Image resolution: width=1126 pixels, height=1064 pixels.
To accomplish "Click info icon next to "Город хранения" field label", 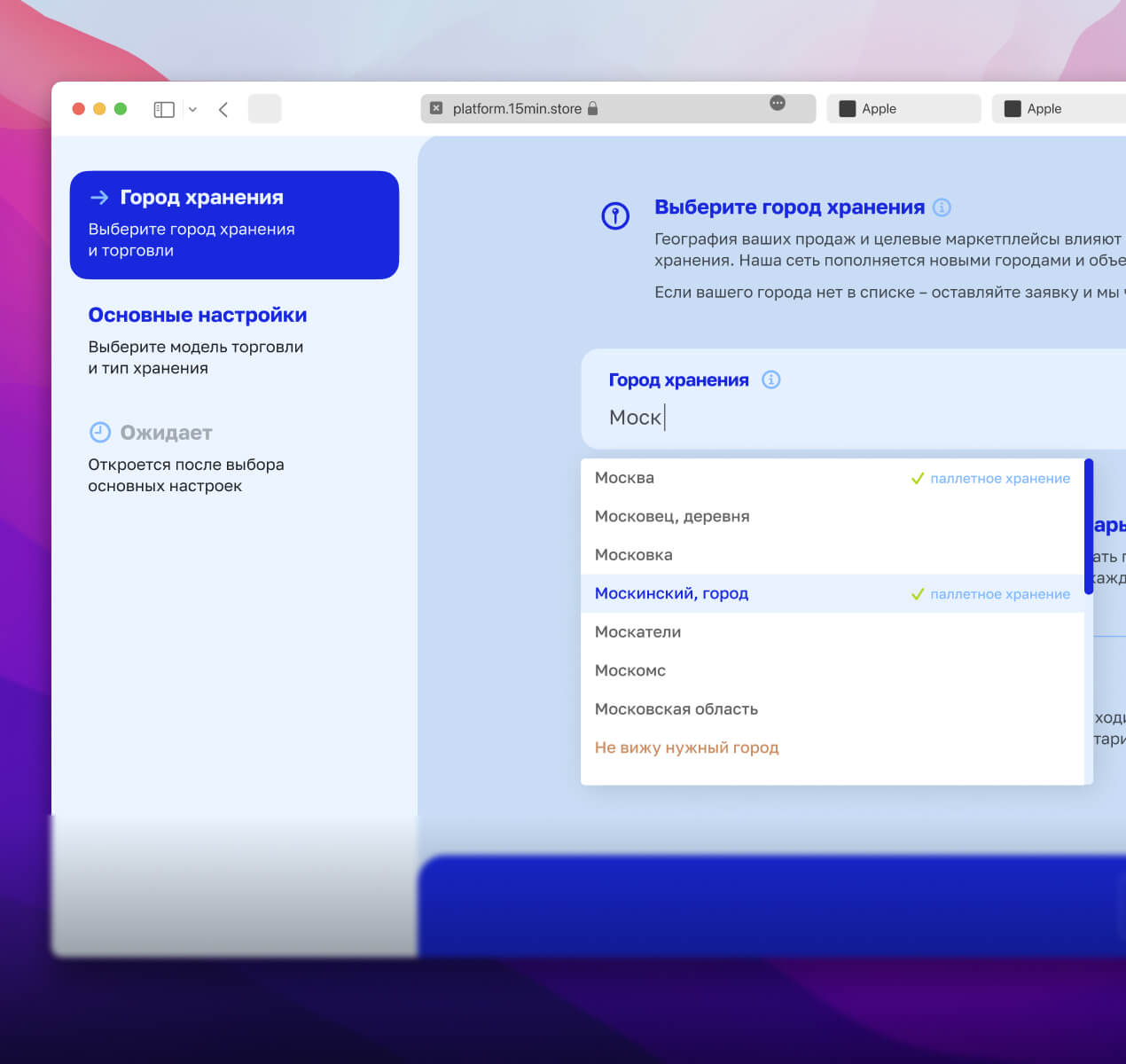I will [x=771, y=379].
